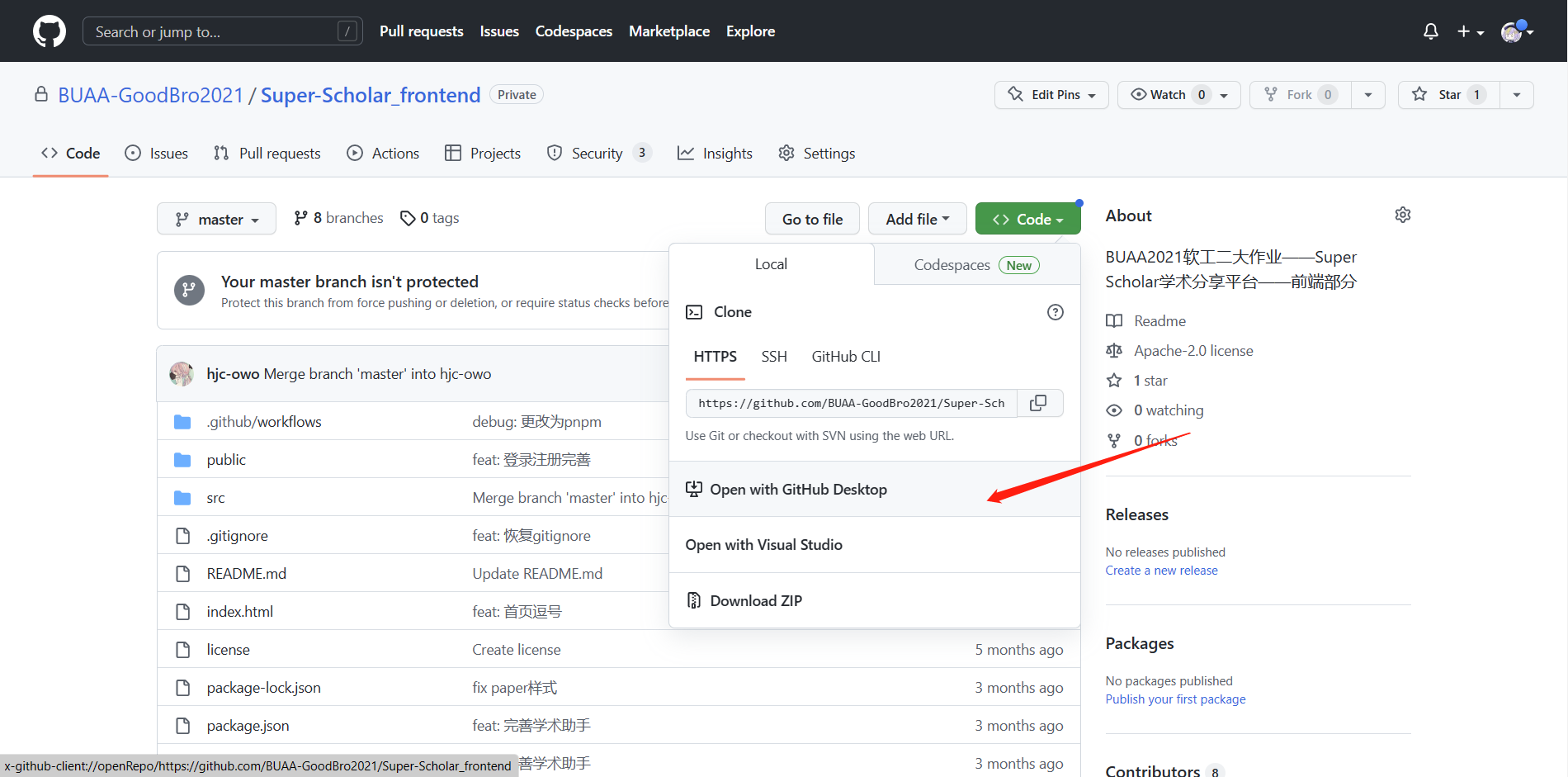
Task: Expand the plus create-new menu
Action: click(x=1471, y=31)
